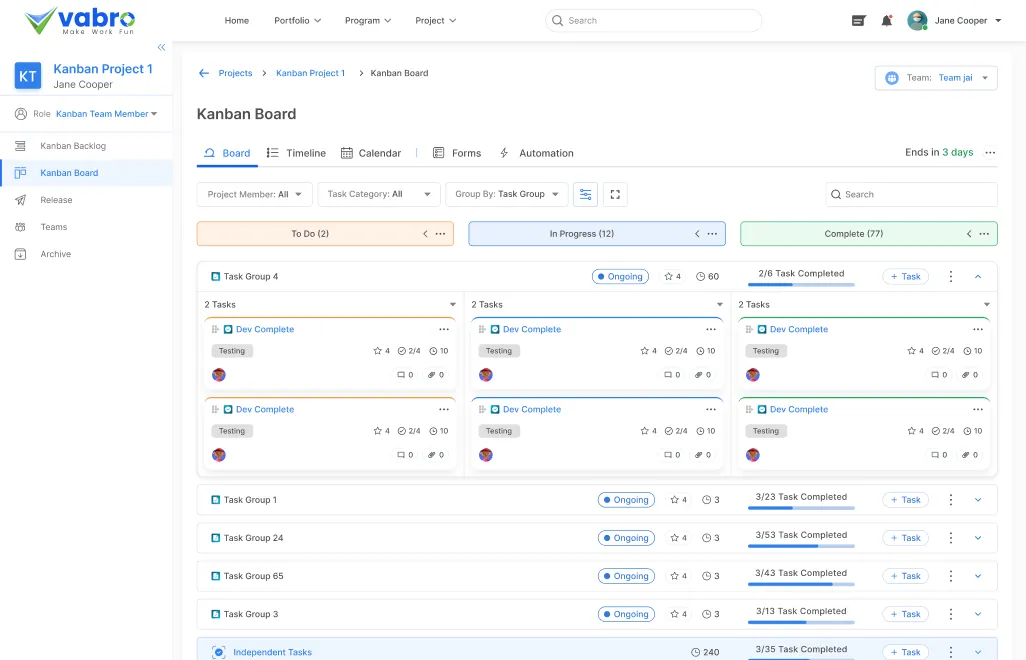Click the back arrow beside Projects breadcrumb
The image size is (1026, 660).
pyautogui.click(x=203, y=72)
